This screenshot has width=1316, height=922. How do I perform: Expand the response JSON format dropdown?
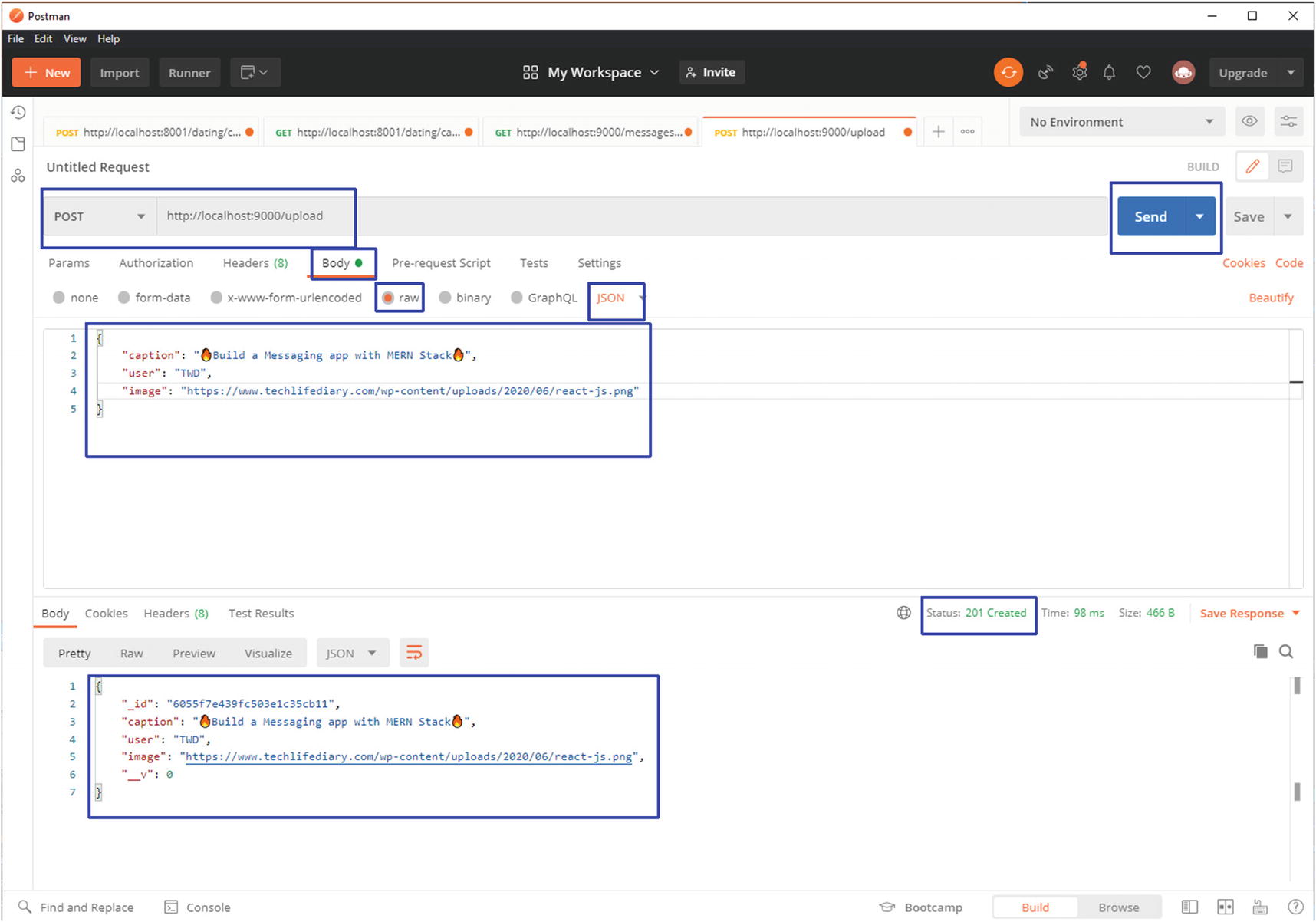click(351, 654)
